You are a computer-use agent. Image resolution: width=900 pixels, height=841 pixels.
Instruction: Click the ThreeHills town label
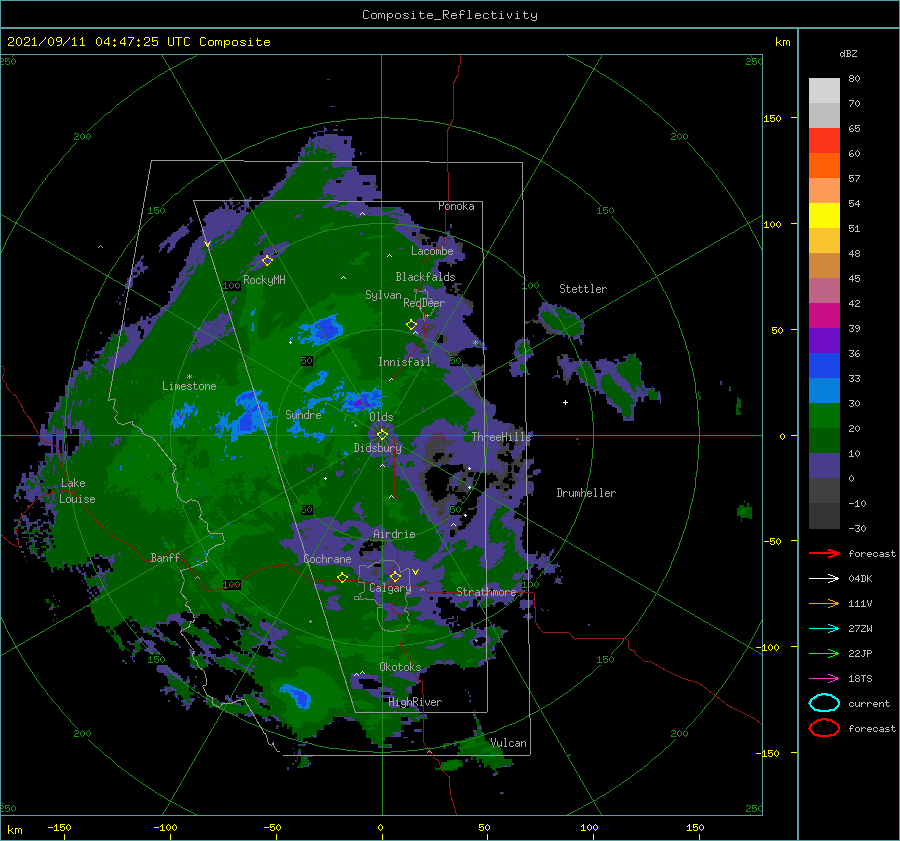click(x=501, y=437)
